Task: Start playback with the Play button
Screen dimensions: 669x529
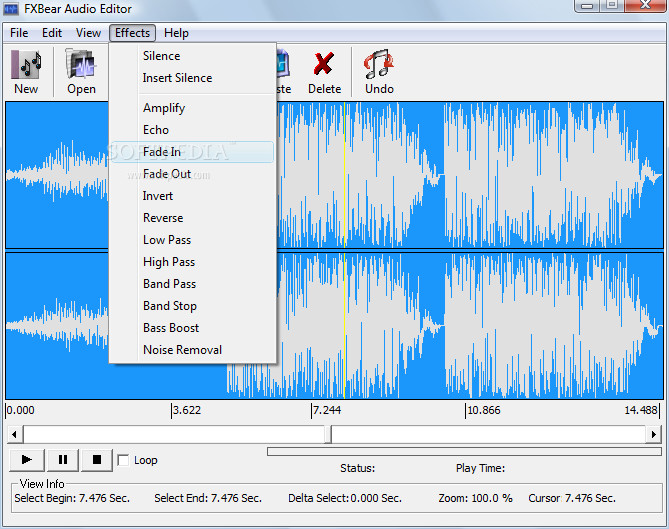Action: pos(26,459)
